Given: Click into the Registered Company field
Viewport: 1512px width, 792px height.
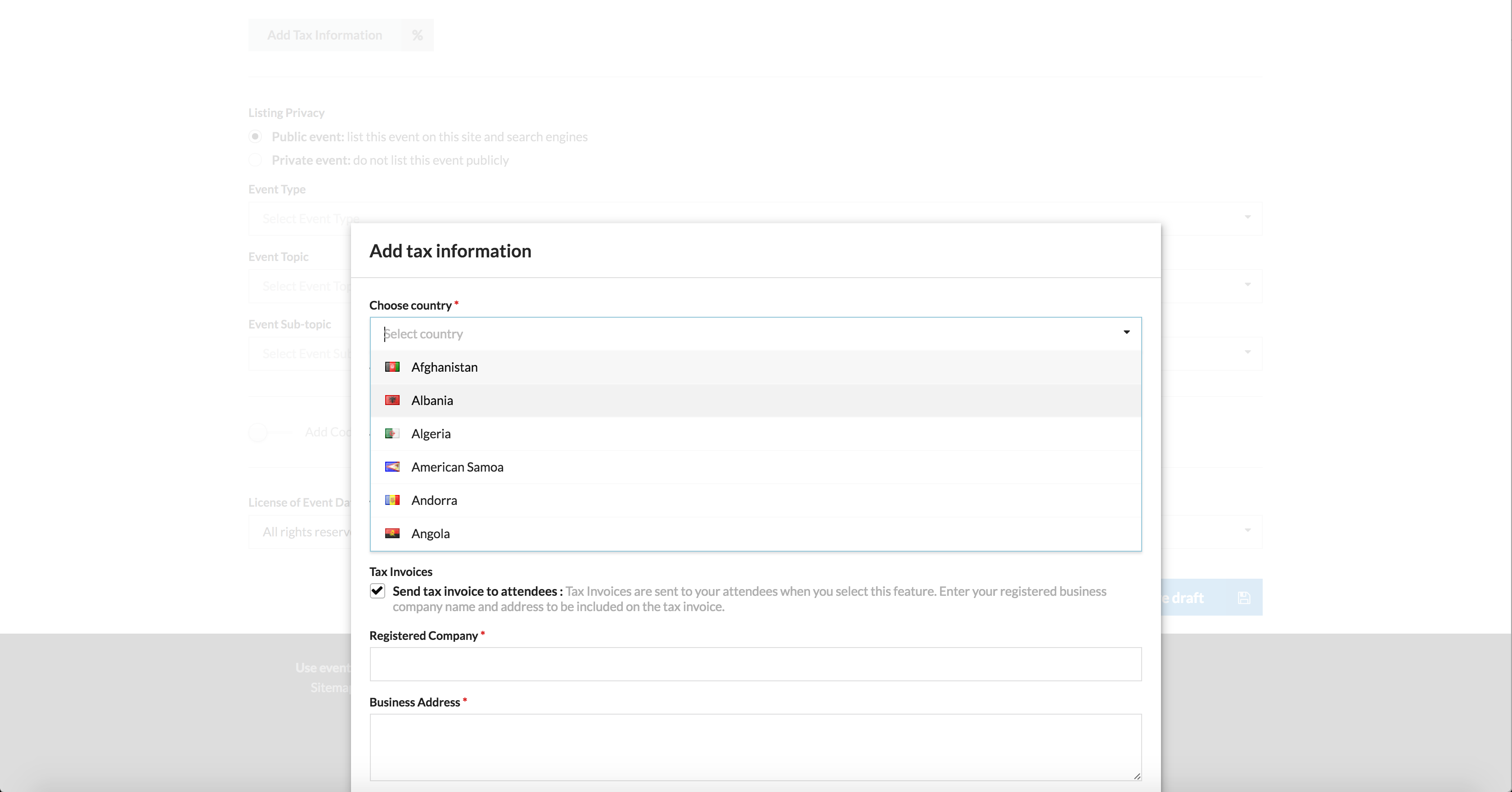Looking at the screenshot, I should tap(756, 664).
